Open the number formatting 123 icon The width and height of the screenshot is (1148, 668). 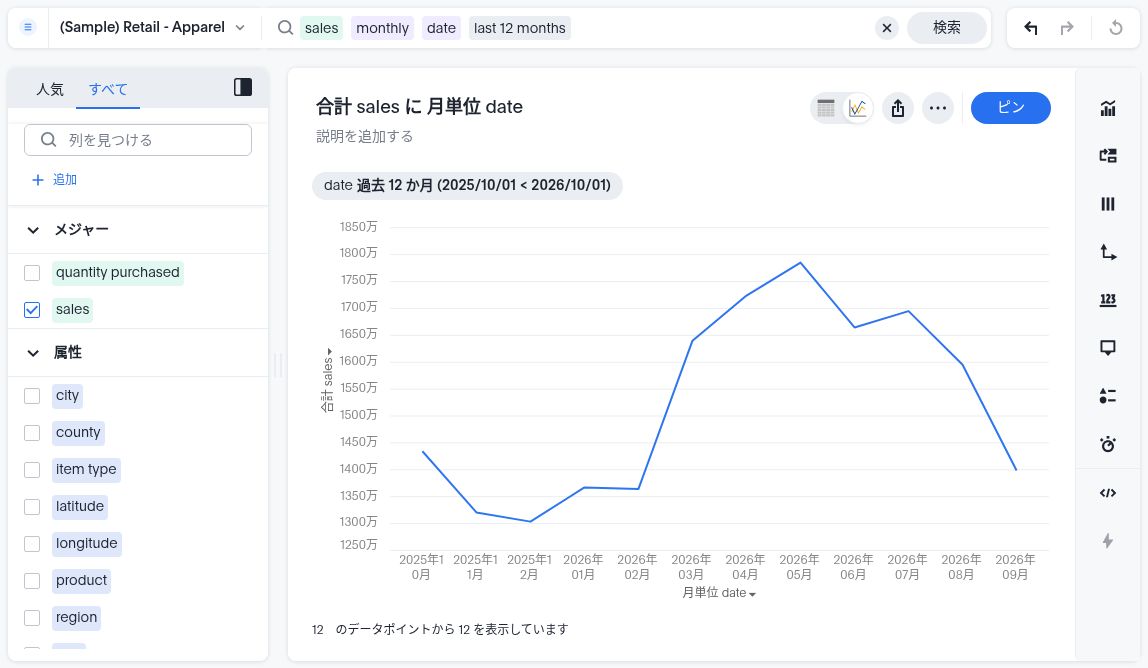pyautogui.click(x=1108, y=300)
